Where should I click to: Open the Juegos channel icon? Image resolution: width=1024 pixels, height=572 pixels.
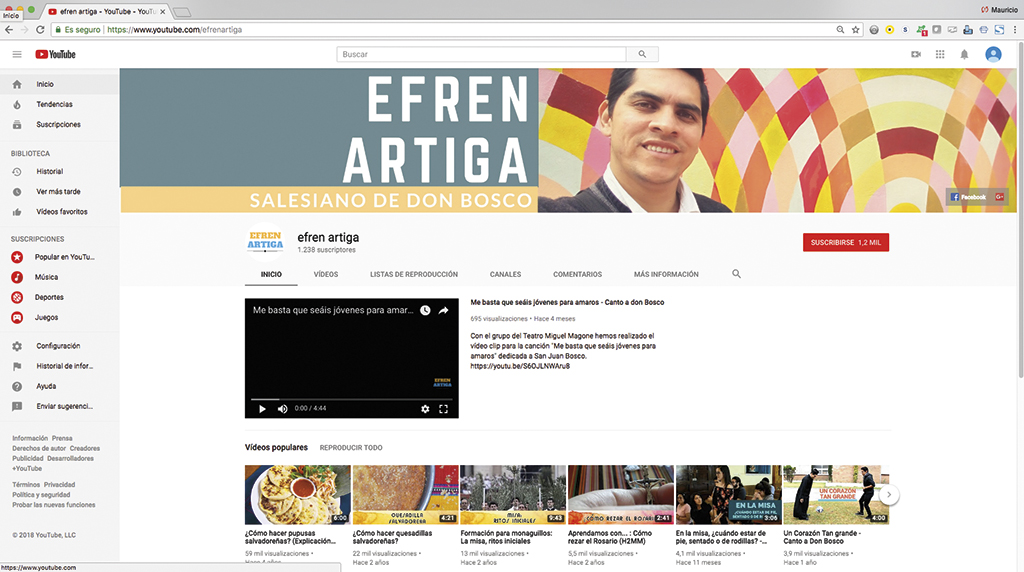(17, 318)
